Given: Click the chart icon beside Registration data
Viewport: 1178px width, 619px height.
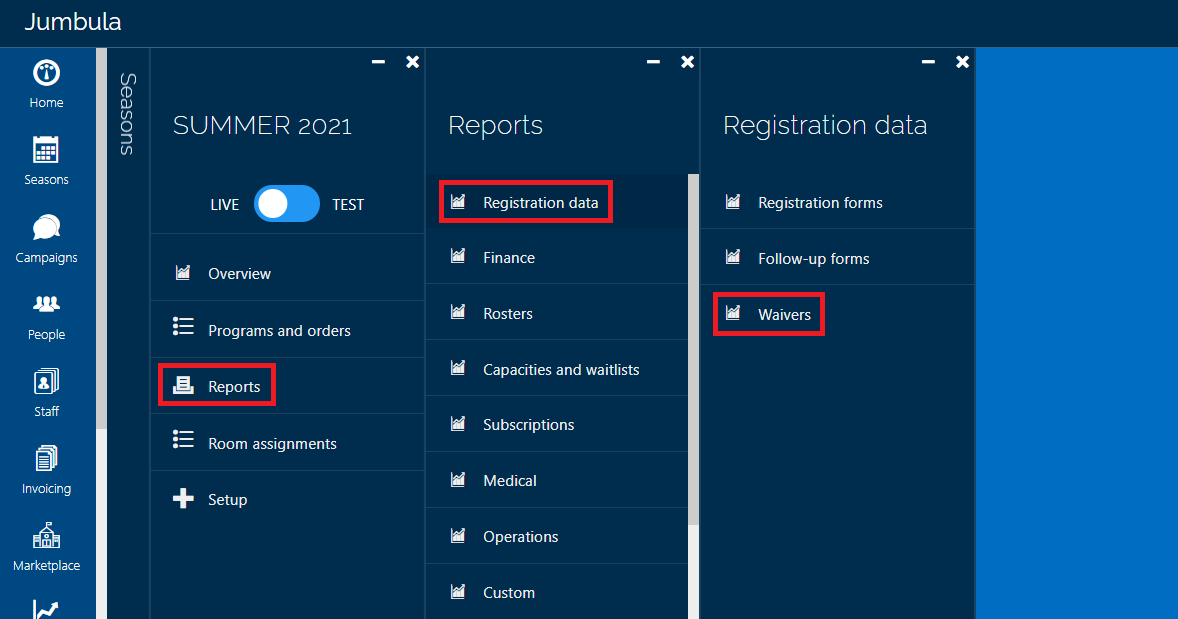Looking at the screenshot, I should [458, 201].
